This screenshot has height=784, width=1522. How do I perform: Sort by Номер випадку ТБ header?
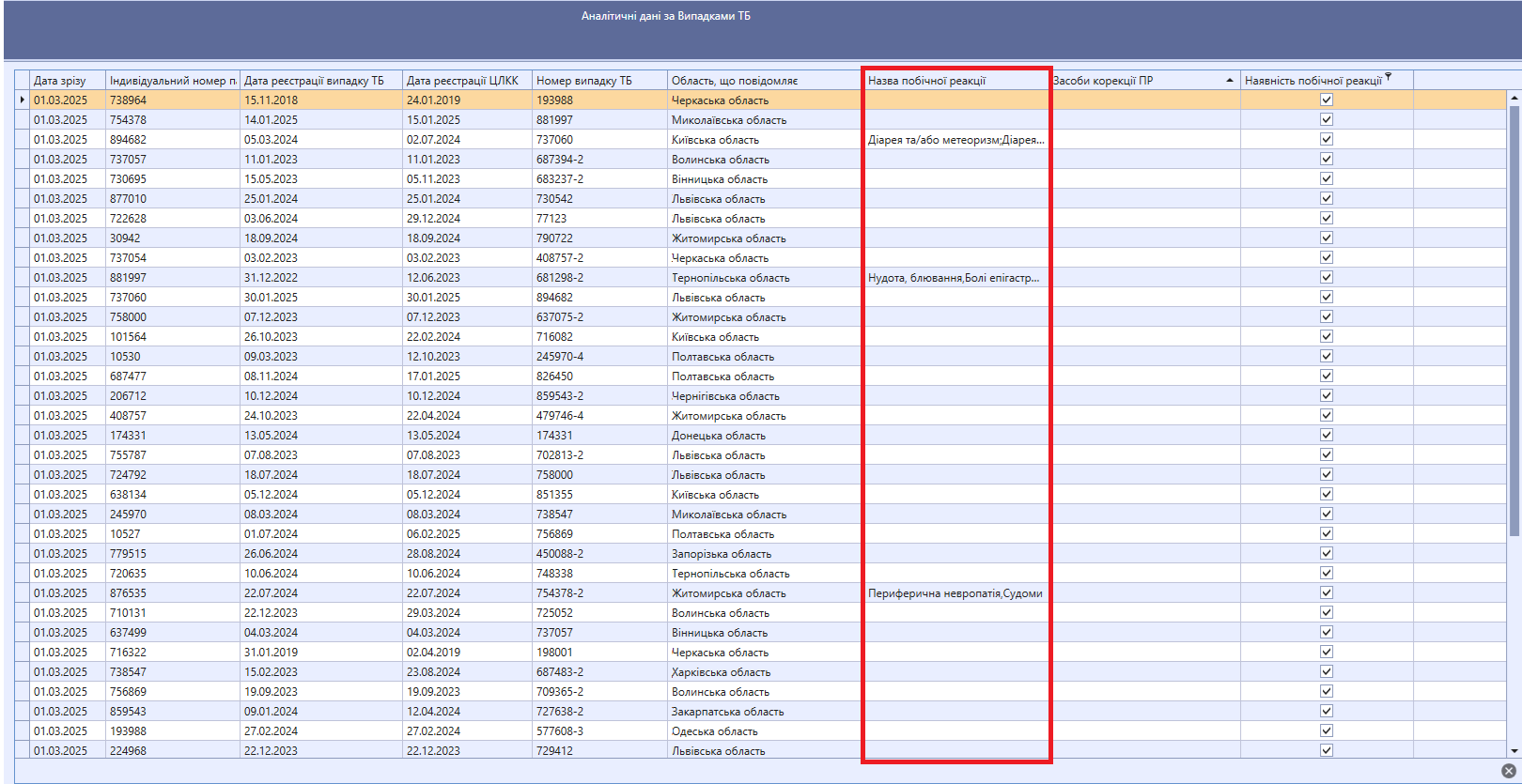tap(600, 81)
